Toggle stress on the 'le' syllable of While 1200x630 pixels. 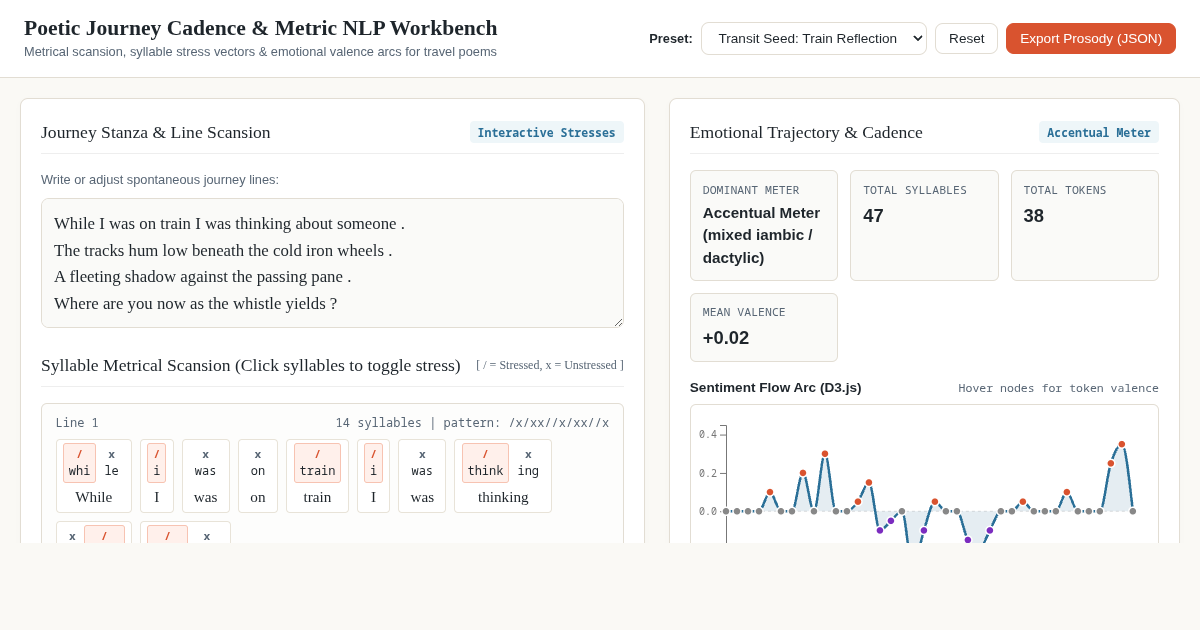(x=111, y=463)
